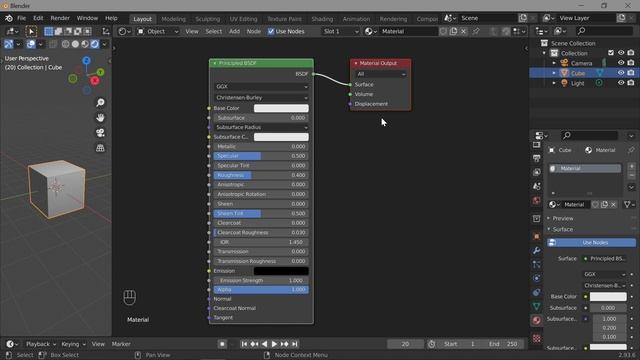Open the node editor Node menu
This screenshot has width=640, height=360.
253,31
